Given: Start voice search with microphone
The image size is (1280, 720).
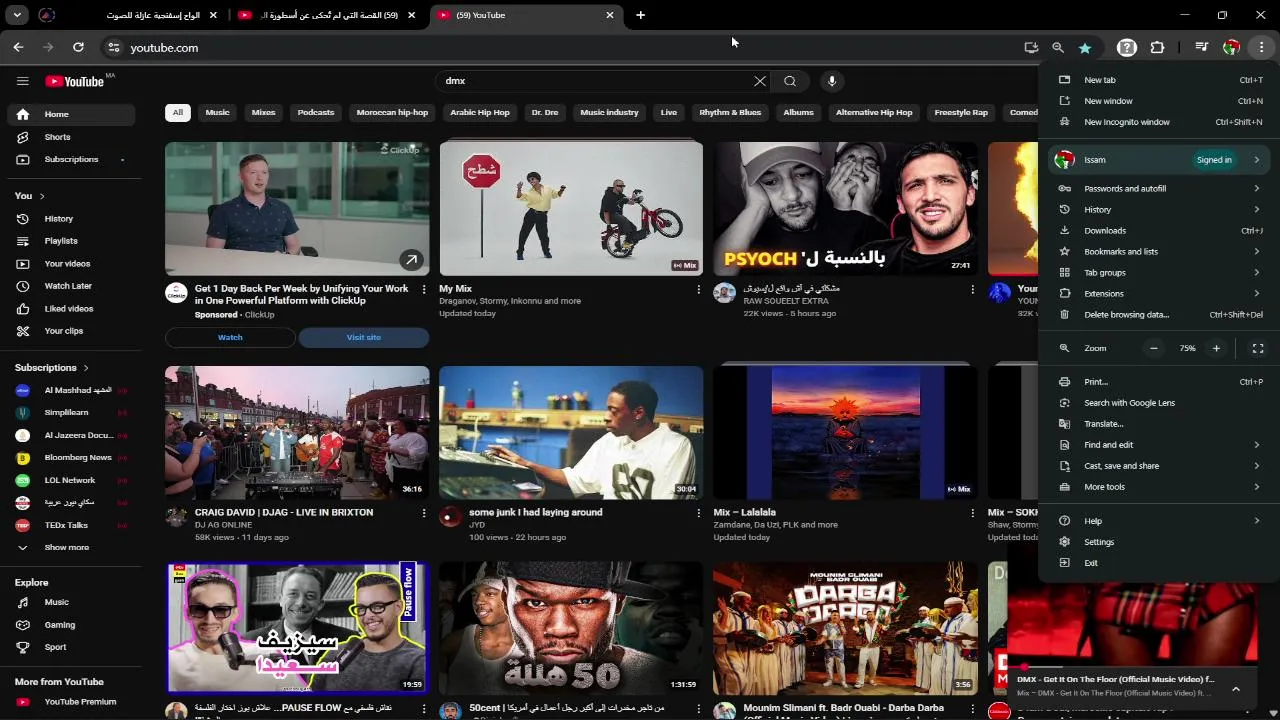Looking at the screenshot, I should tap(831, 81).
